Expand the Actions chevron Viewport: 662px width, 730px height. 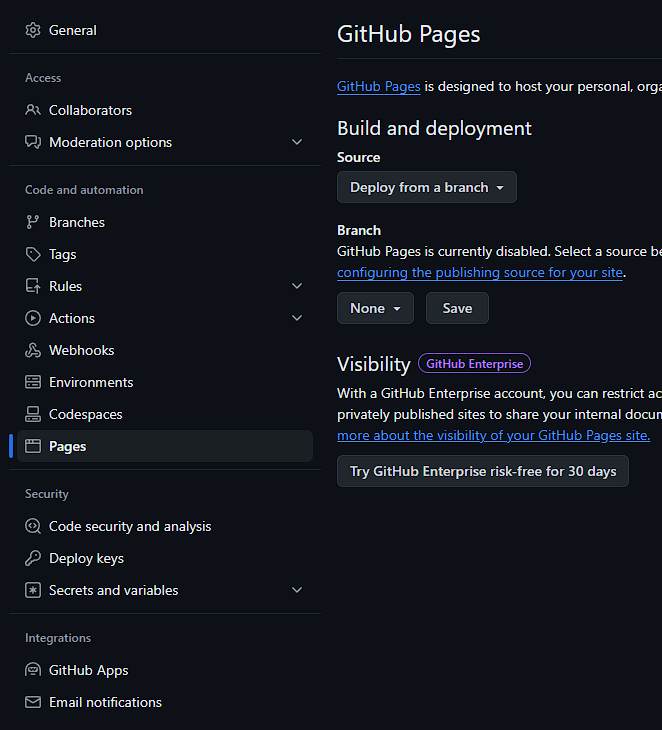tap(297, 318)
